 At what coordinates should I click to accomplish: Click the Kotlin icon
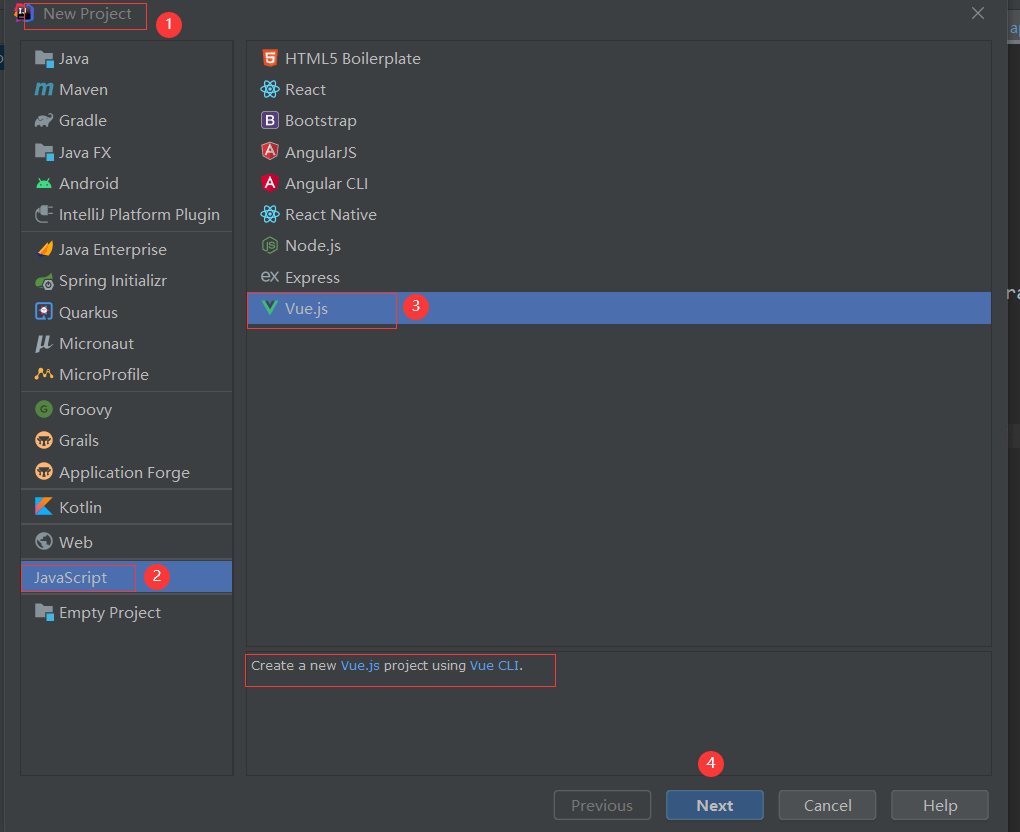[x=44, y=506]
